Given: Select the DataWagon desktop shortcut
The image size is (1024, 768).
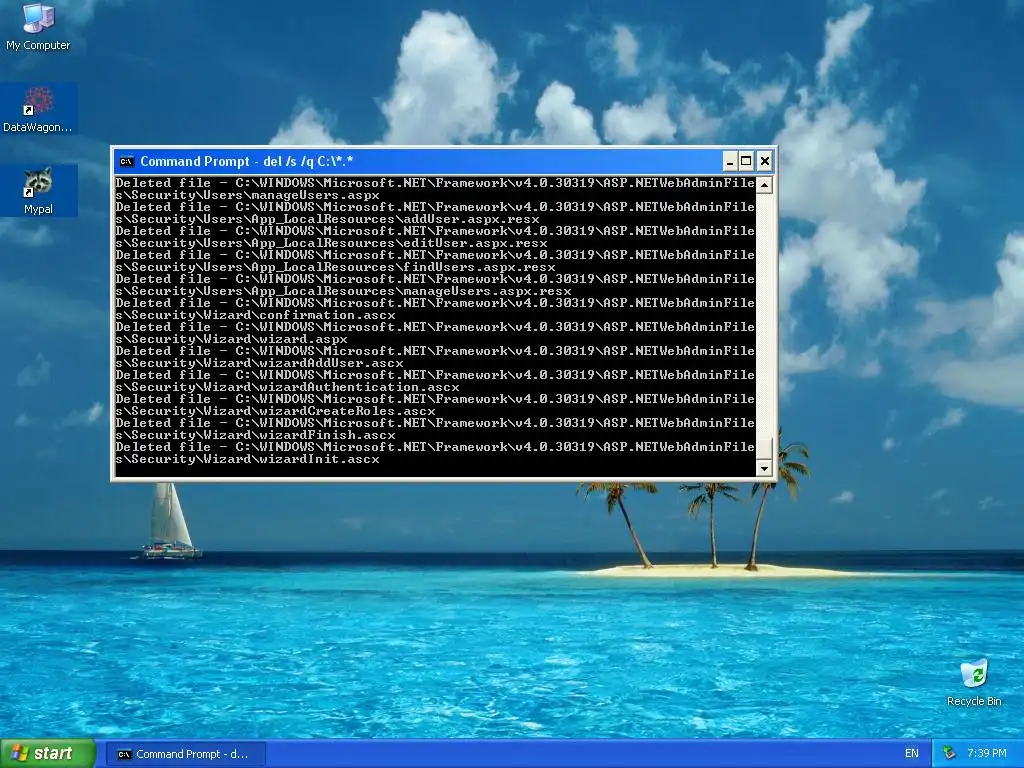Looking at the screenshot, I should point(38,110).
